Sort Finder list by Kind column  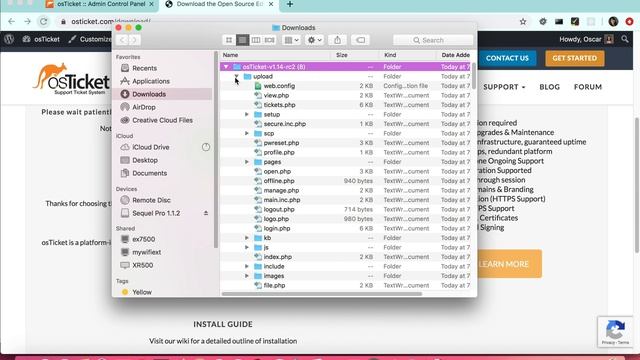[408, 55]
